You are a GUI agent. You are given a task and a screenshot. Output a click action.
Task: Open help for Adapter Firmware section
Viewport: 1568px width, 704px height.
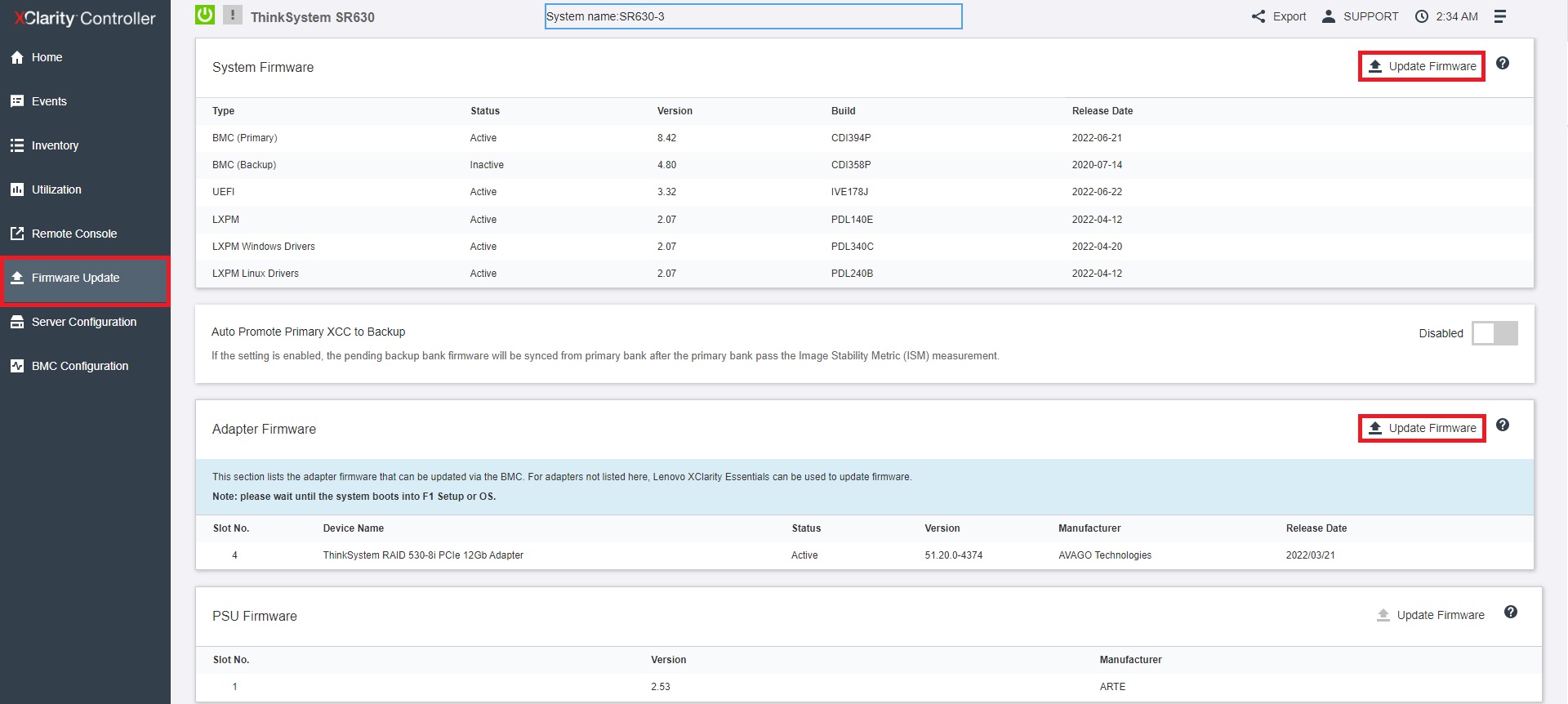pyautogui.click(x=1503, y=426)
